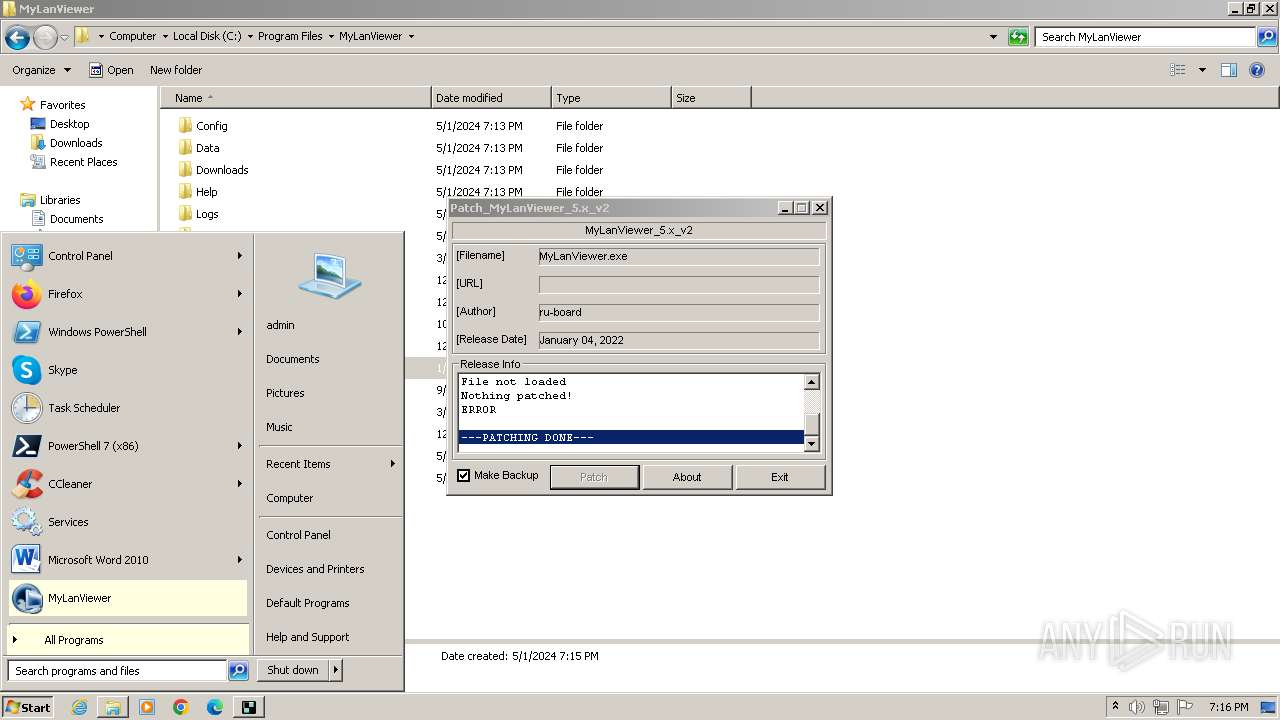
Task: Open Windows Media Player from taskbar
Action: pos(147,707)
